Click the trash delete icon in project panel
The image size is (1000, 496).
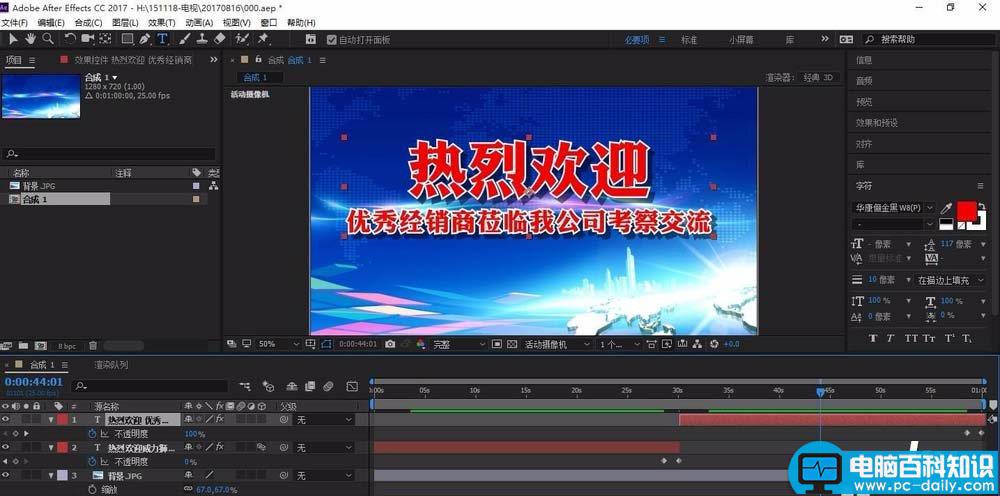[93, 346]
